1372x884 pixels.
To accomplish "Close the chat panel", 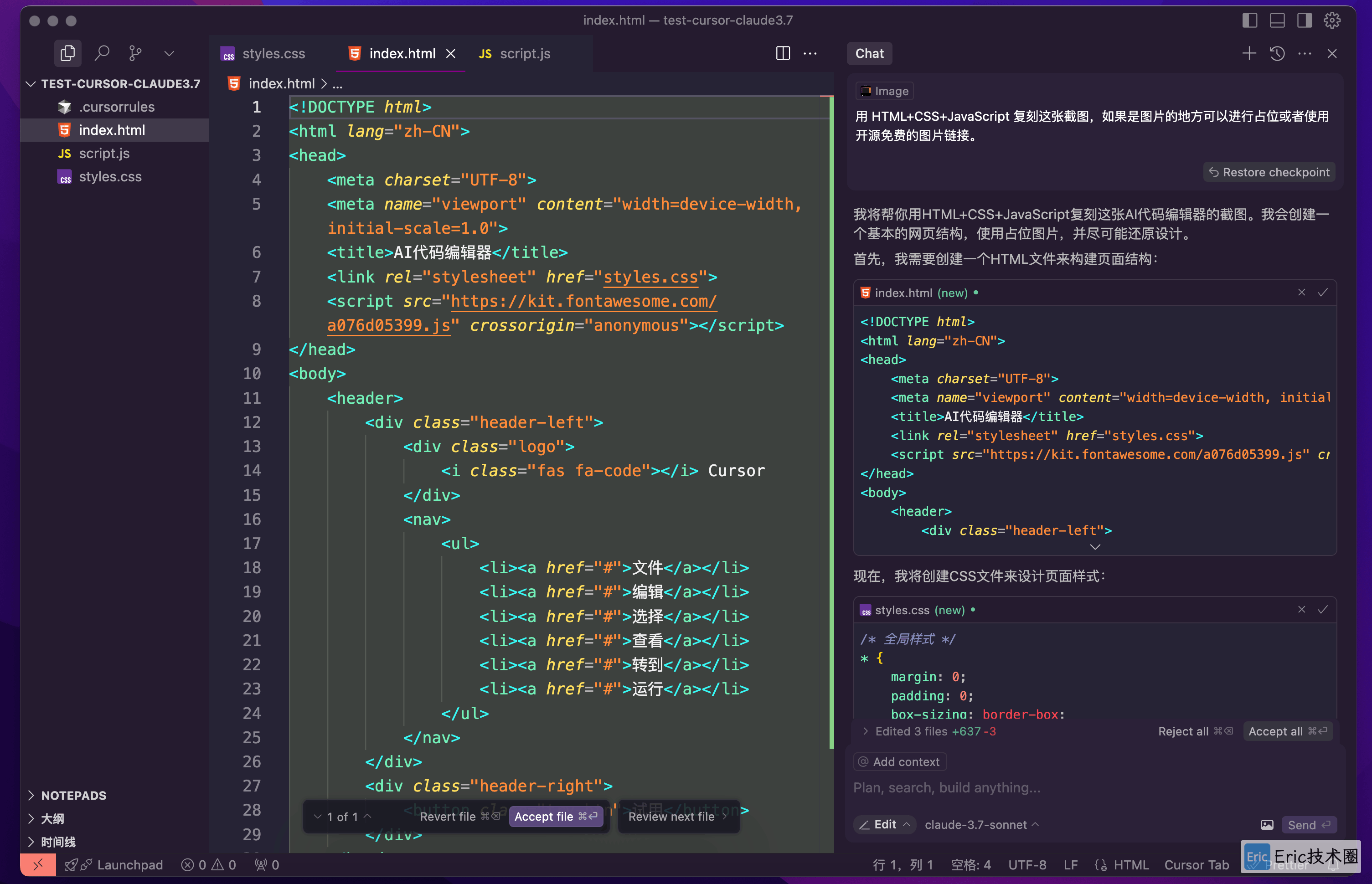I will coord(1332,53).
